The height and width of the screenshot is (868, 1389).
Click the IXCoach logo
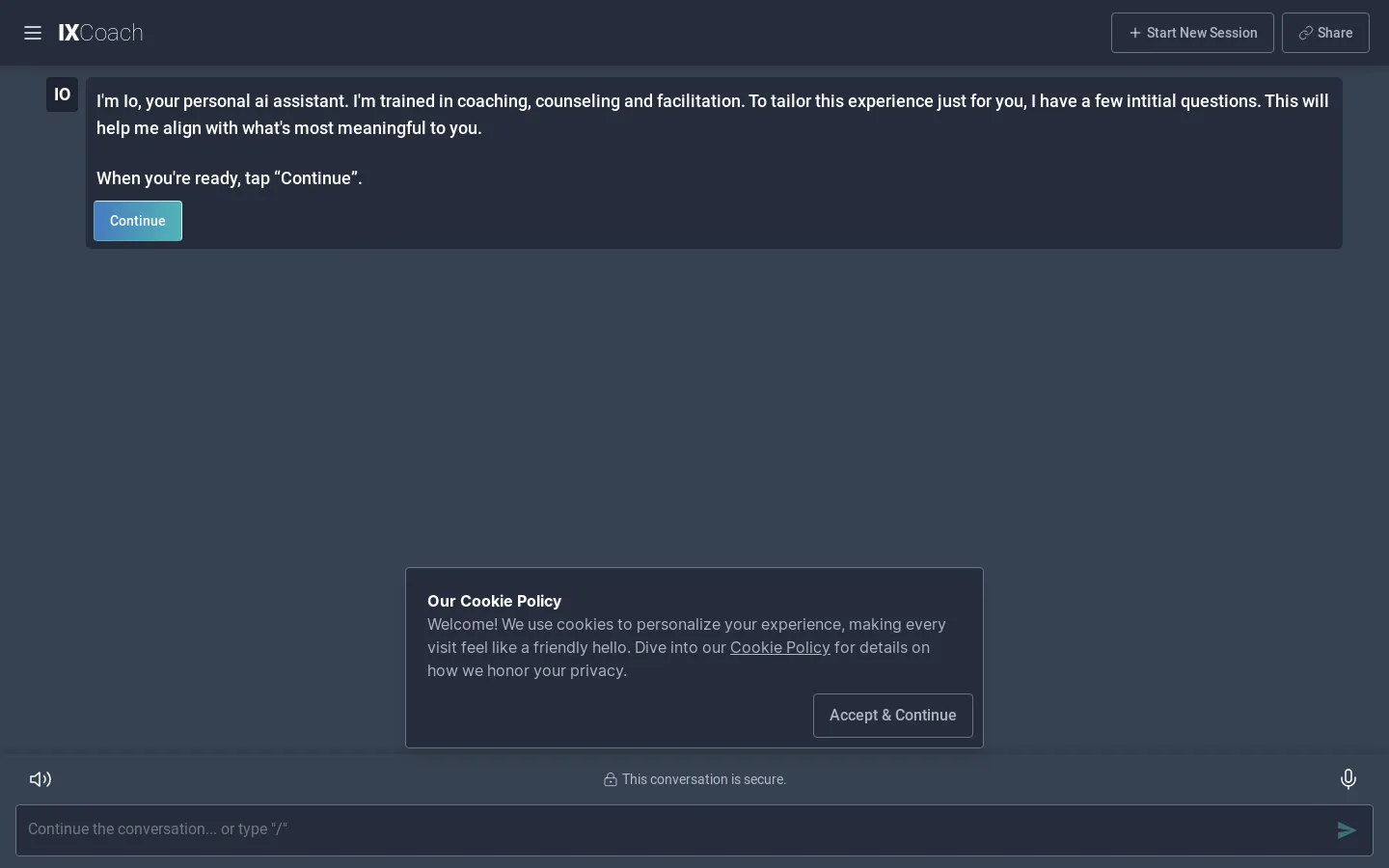(100, 33)
